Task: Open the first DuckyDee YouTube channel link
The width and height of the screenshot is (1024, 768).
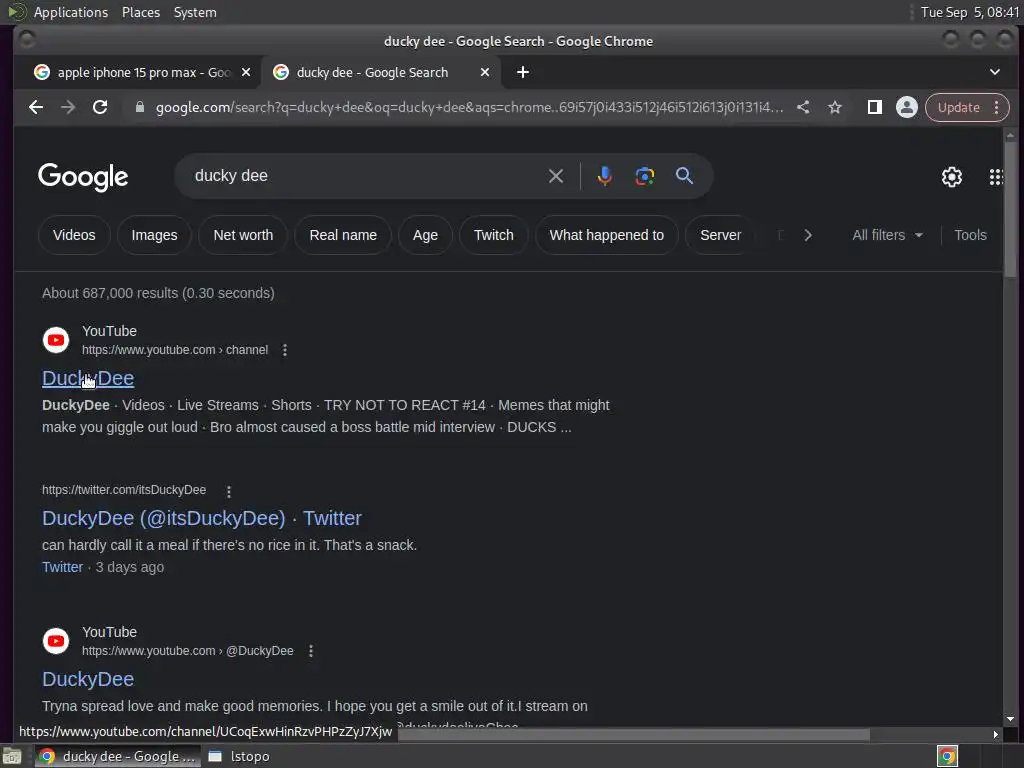Action: [x=88, y=378]
